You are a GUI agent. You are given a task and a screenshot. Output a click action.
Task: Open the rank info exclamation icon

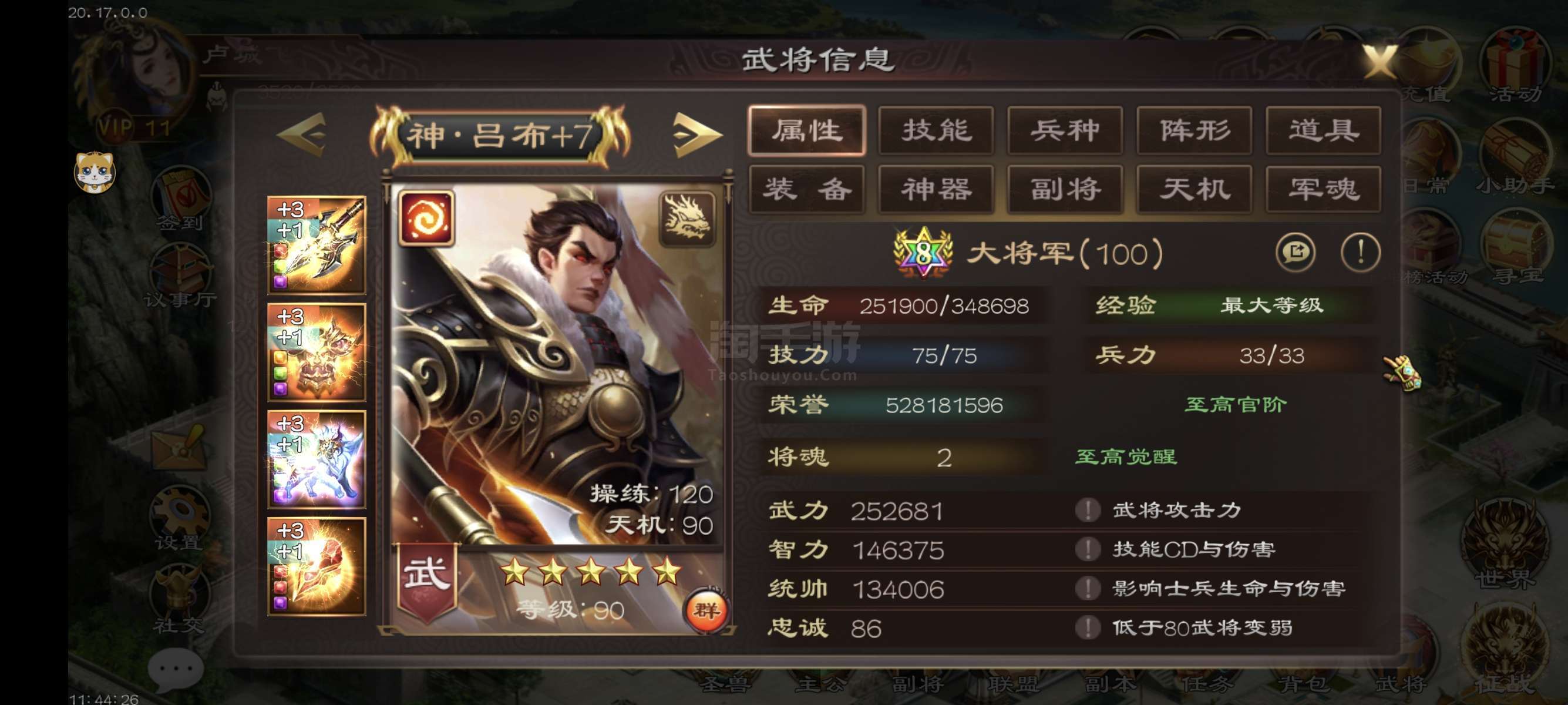coord(1361,252)
